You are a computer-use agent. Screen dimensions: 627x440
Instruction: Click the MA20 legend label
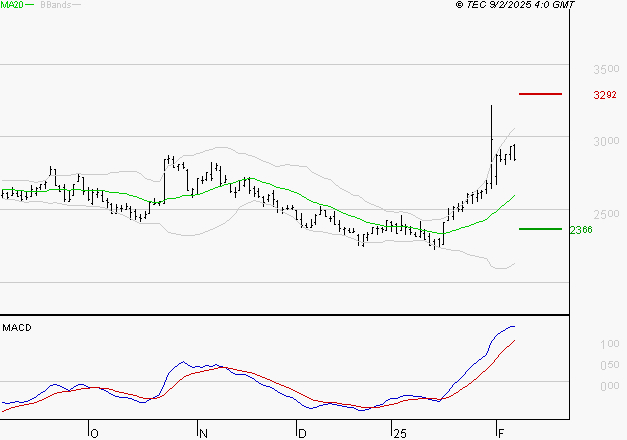click(12, 5)
